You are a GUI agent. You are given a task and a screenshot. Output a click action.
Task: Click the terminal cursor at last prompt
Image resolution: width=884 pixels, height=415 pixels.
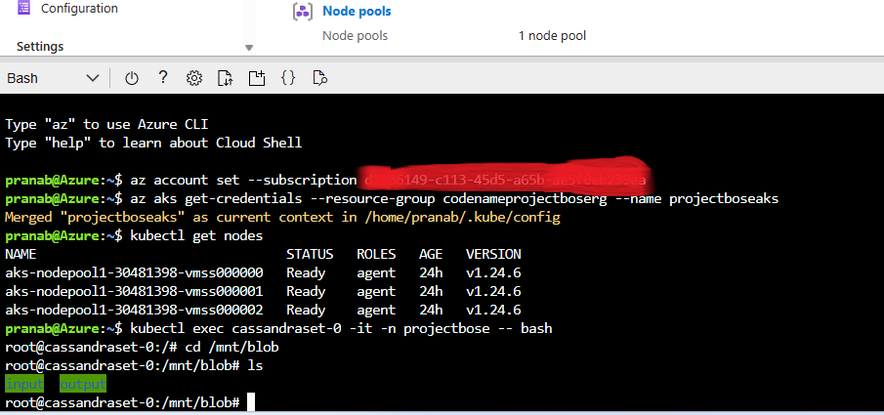251,403
